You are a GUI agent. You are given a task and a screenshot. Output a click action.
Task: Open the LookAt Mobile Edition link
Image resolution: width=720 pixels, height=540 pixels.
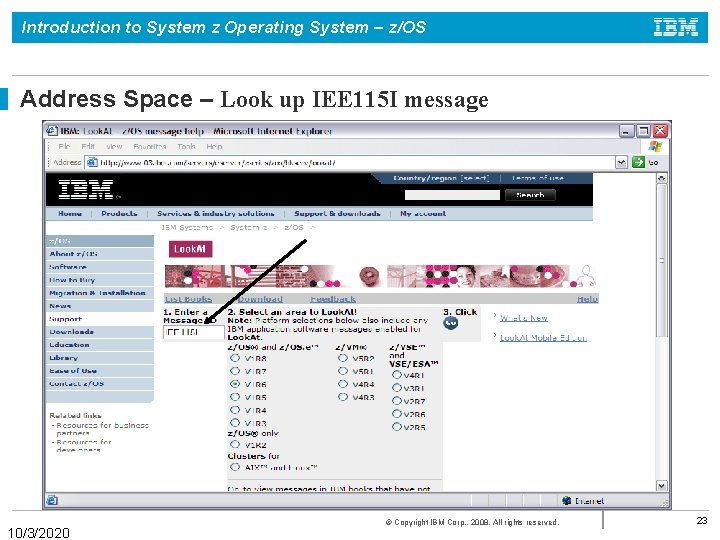click(543, 338)
